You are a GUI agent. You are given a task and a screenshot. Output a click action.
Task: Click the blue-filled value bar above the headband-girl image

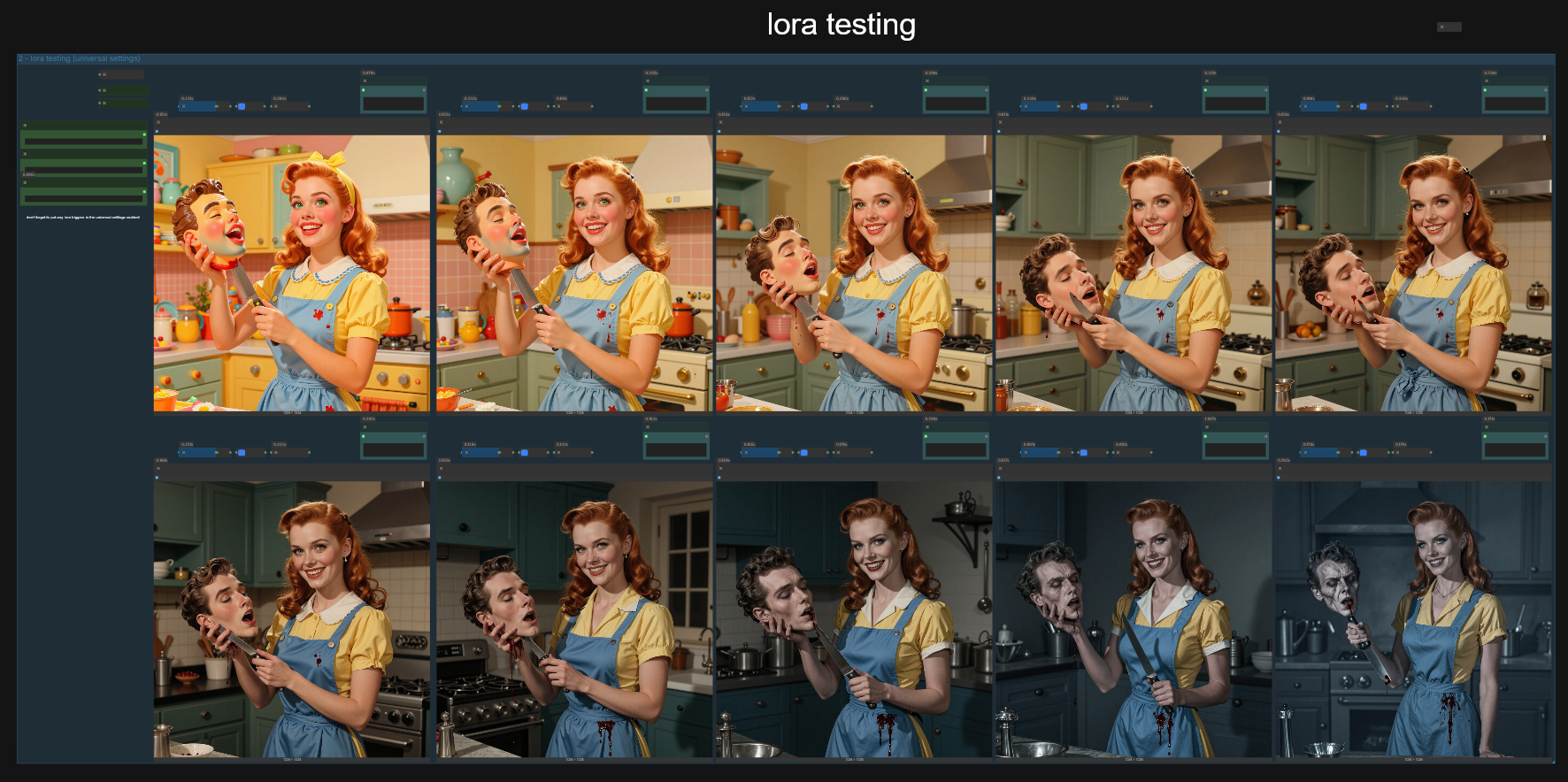pos(198,106)
